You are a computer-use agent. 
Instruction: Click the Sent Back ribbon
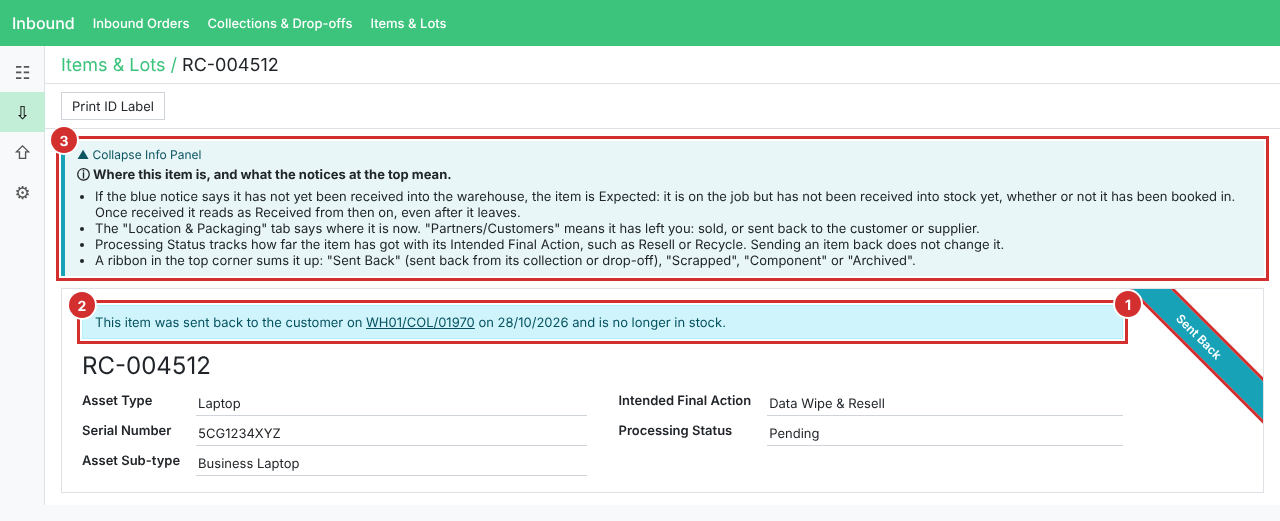(1198, 338)
